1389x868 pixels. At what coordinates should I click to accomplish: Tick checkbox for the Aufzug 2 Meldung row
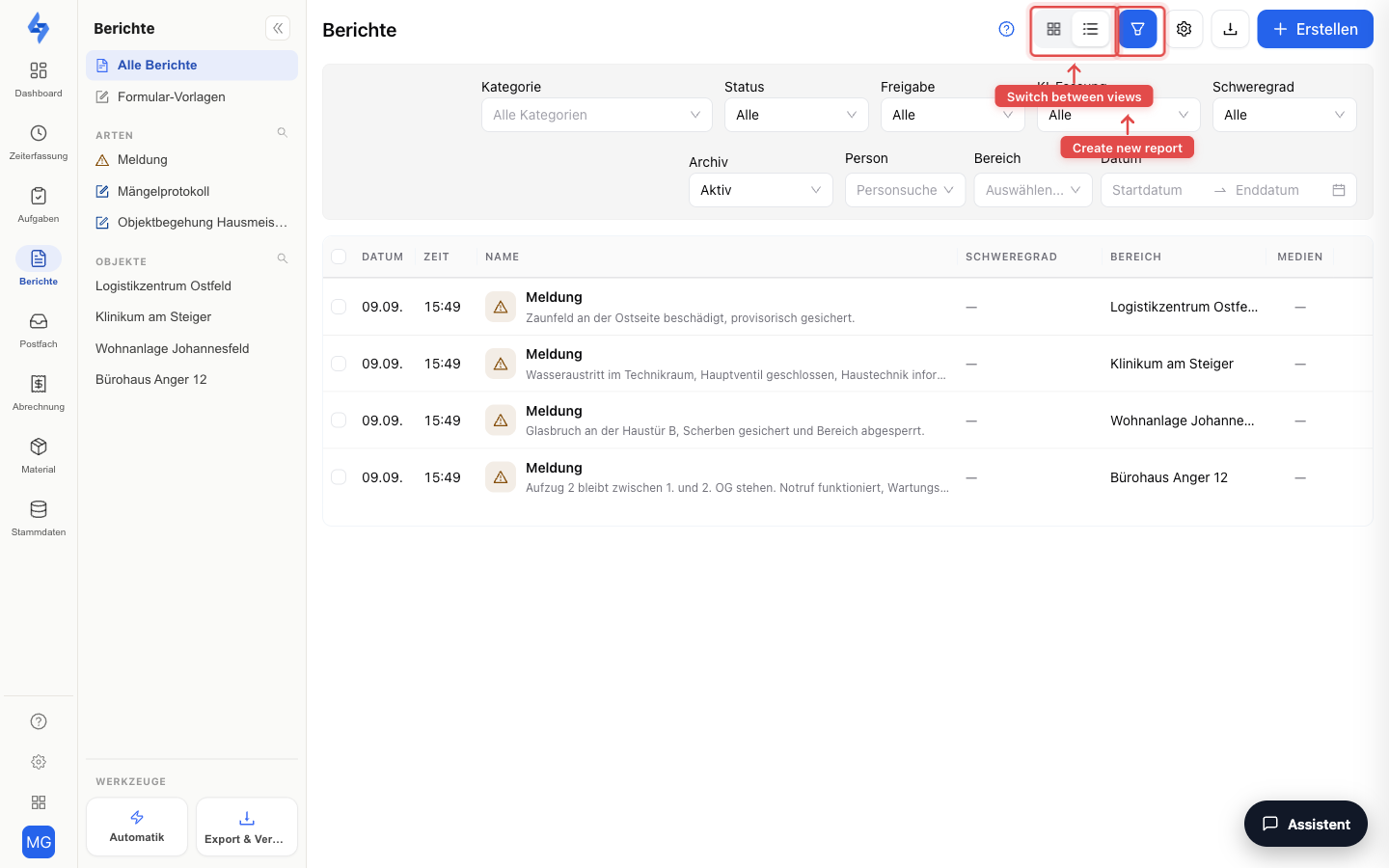point(339,477)
